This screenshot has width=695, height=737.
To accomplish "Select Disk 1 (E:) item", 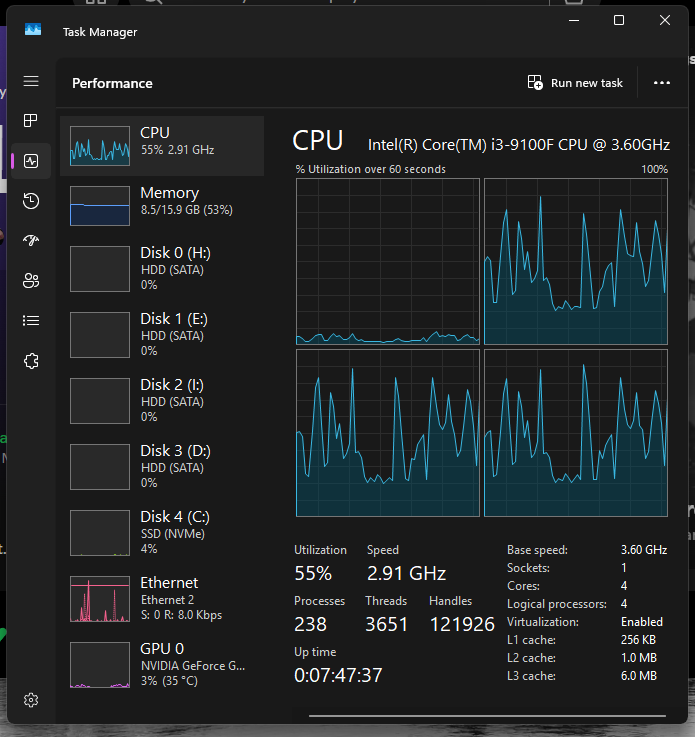I will click(162, 335).
